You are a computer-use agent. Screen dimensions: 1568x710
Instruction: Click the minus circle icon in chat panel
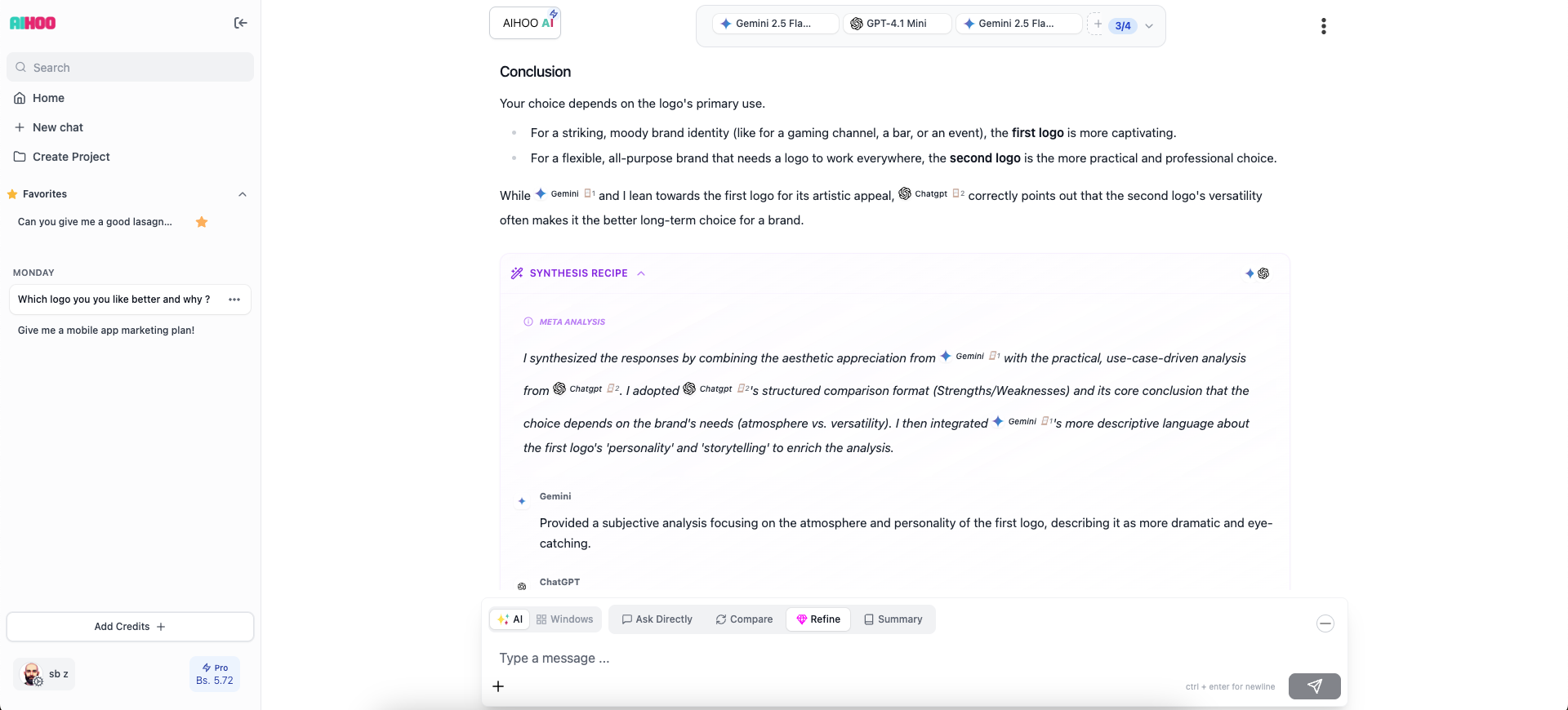click(x=1325, y=623)
